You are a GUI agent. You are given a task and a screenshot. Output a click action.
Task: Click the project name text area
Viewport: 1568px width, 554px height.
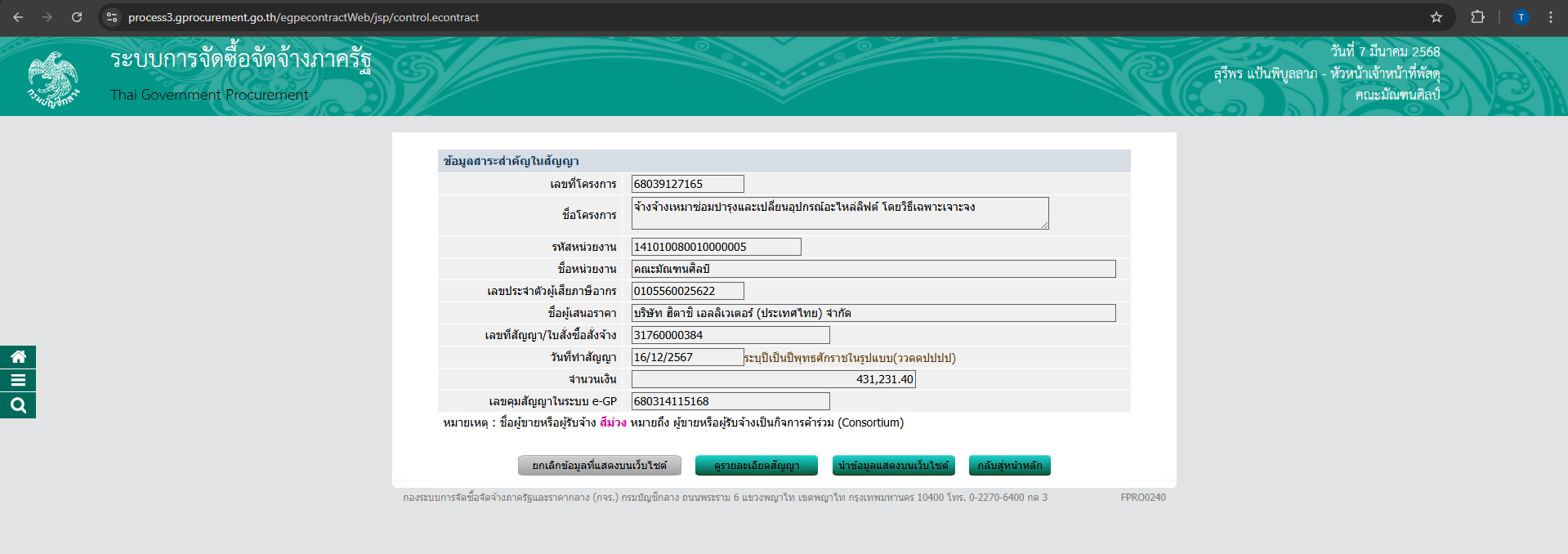point(840,213)
